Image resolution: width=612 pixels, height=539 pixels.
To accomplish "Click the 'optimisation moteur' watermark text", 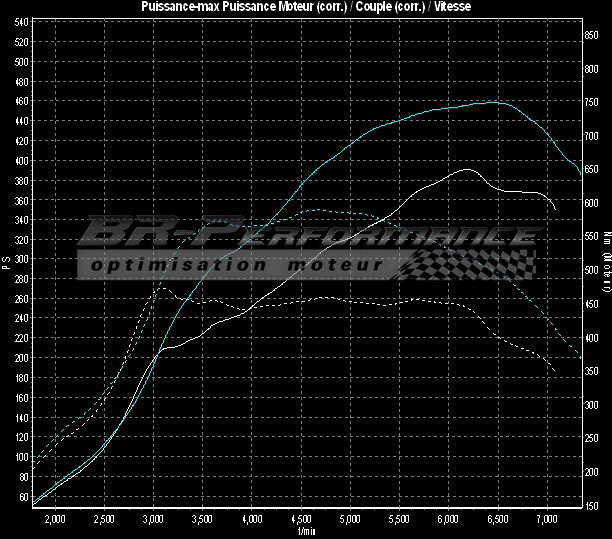I will click(x=236, y=266).
